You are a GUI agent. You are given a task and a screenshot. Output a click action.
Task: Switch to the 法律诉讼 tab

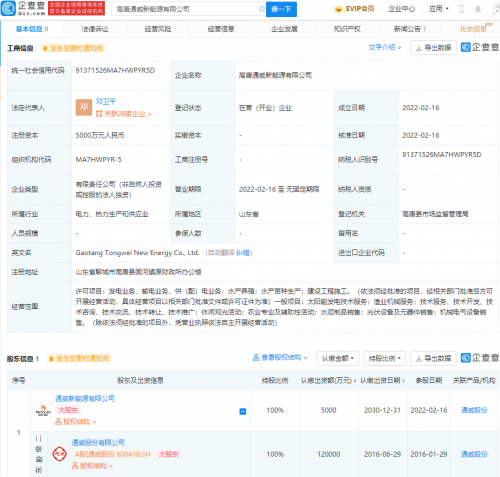95,29
